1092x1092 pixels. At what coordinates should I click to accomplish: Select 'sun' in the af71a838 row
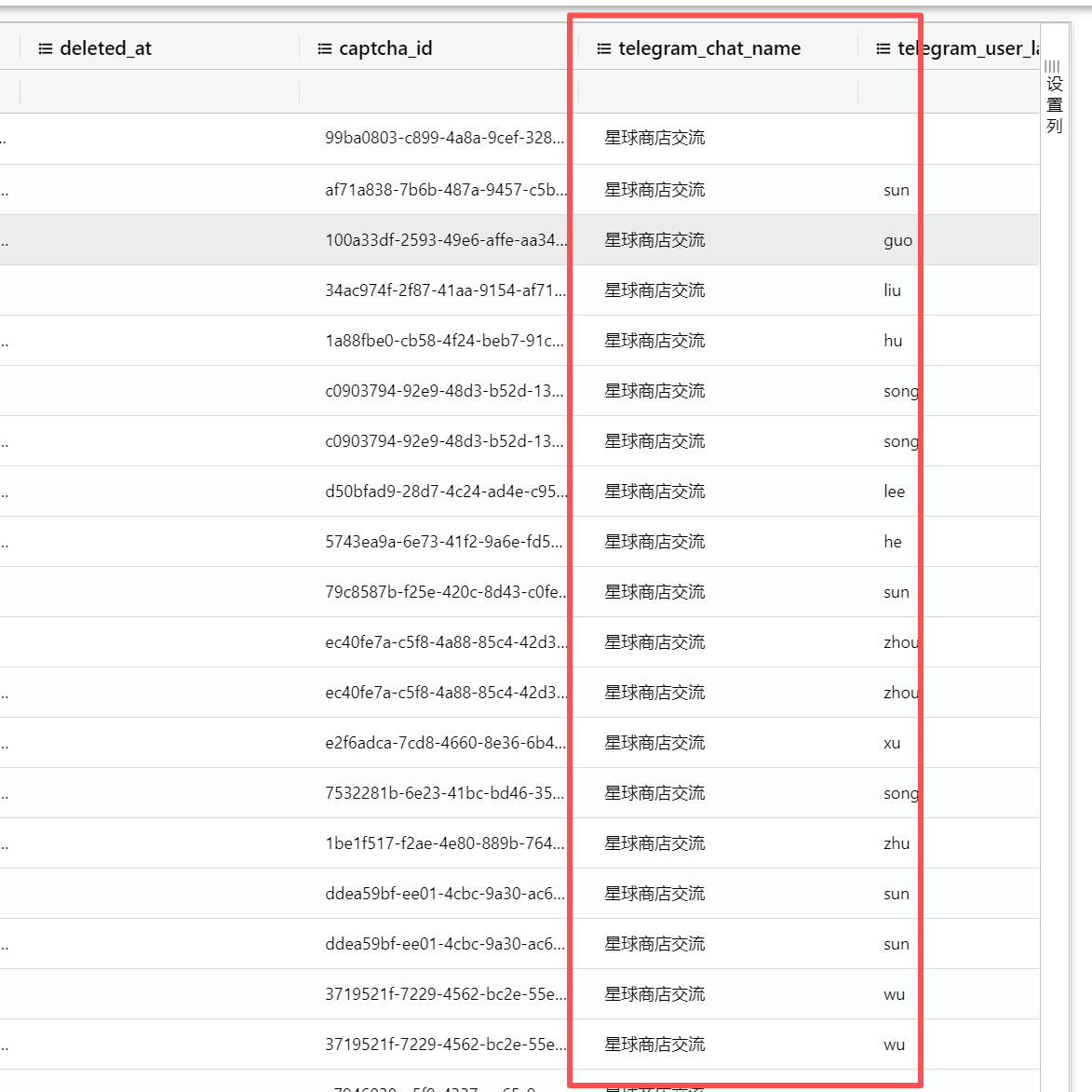tap(897, 190)
